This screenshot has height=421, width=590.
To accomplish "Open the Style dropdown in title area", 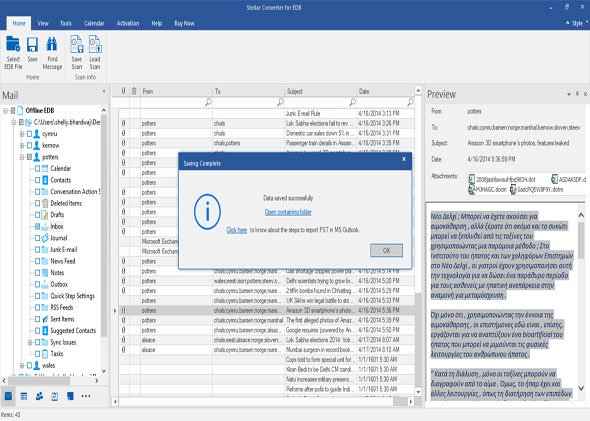I will point(577,23).
